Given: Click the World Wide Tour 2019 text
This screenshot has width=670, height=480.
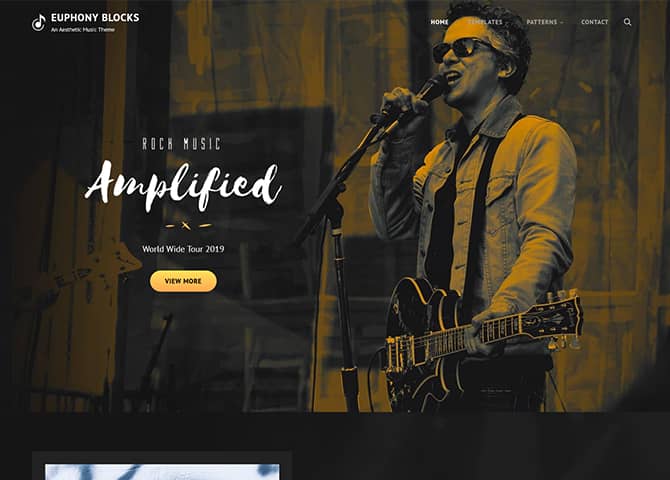Looking at the screenshot, I should tap(183, 249).
